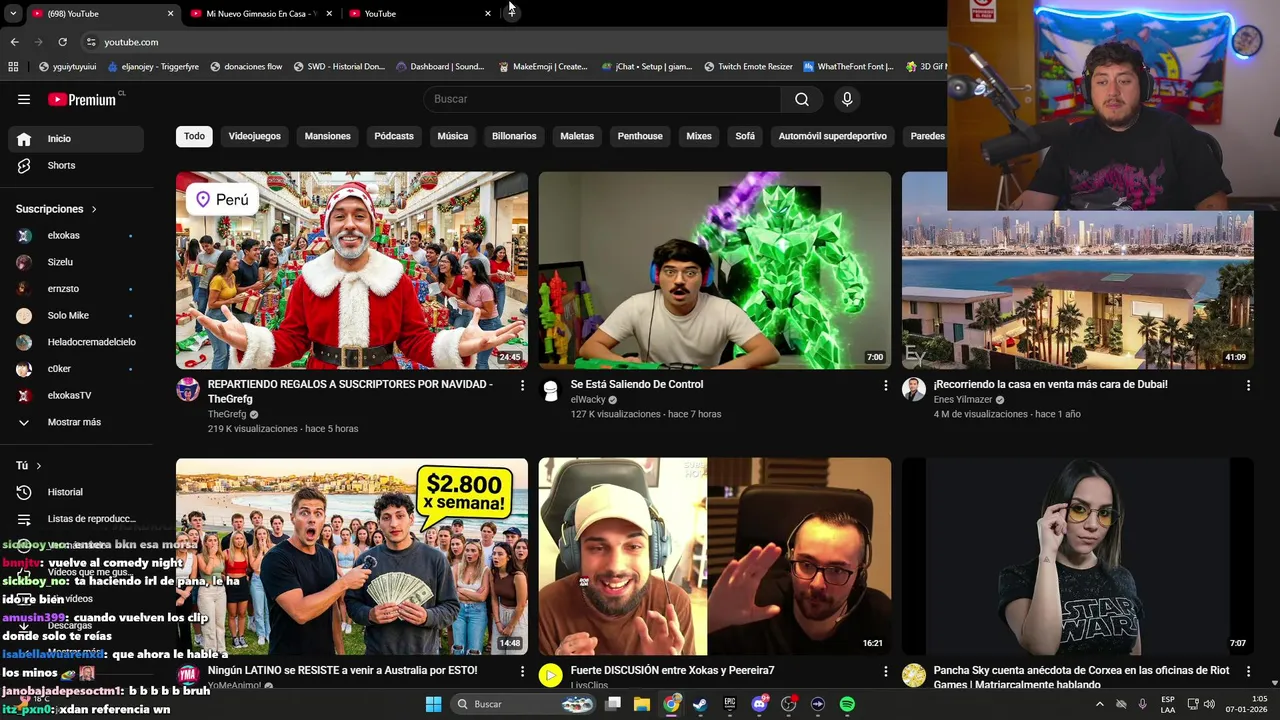The width and height of the screenshot is (1280, 720).
Task: Click Enes Yilmazer channel avatar
Action: click(913, 390)
